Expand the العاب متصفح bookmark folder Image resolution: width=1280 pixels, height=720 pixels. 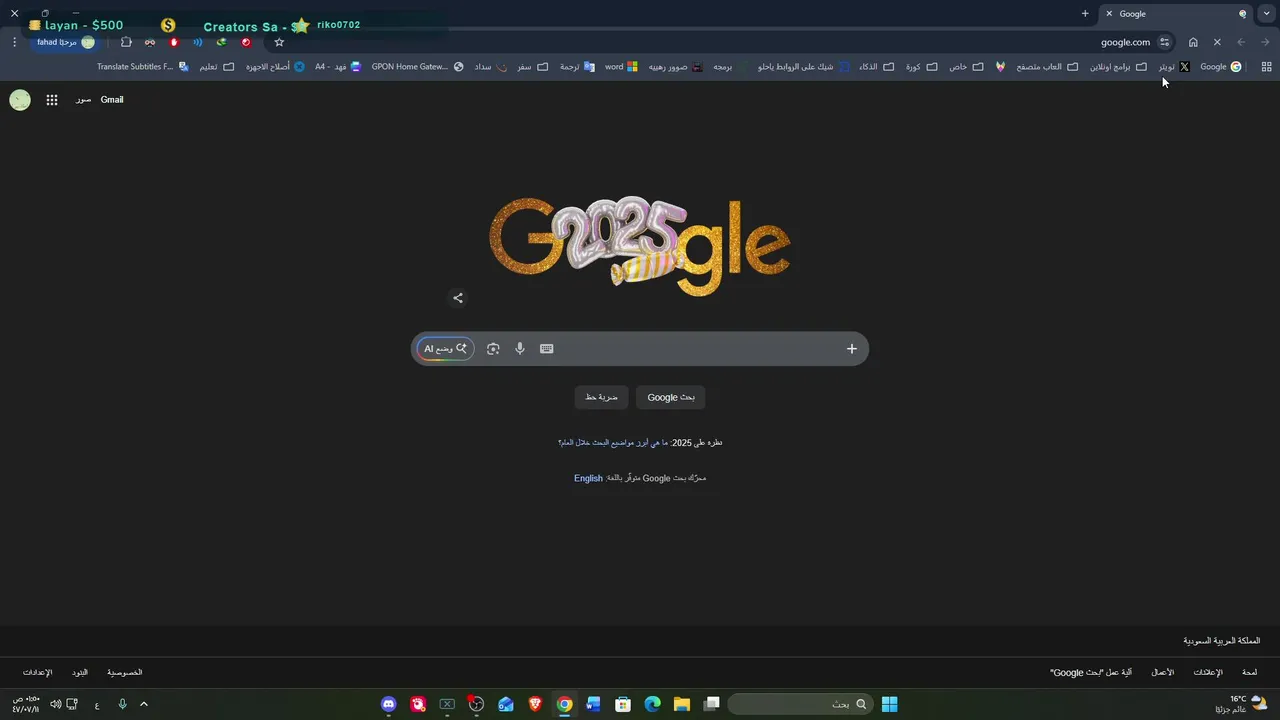[x=1046, y=67]
